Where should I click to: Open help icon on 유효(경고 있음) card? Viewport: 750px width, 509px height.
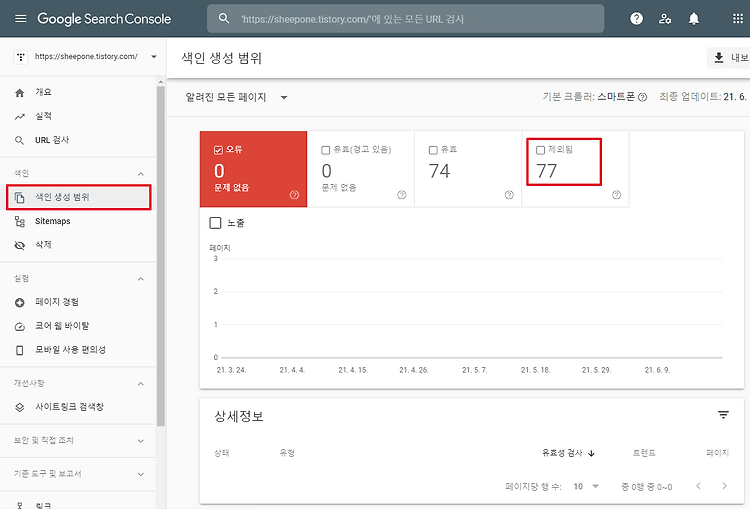(402, 195)
